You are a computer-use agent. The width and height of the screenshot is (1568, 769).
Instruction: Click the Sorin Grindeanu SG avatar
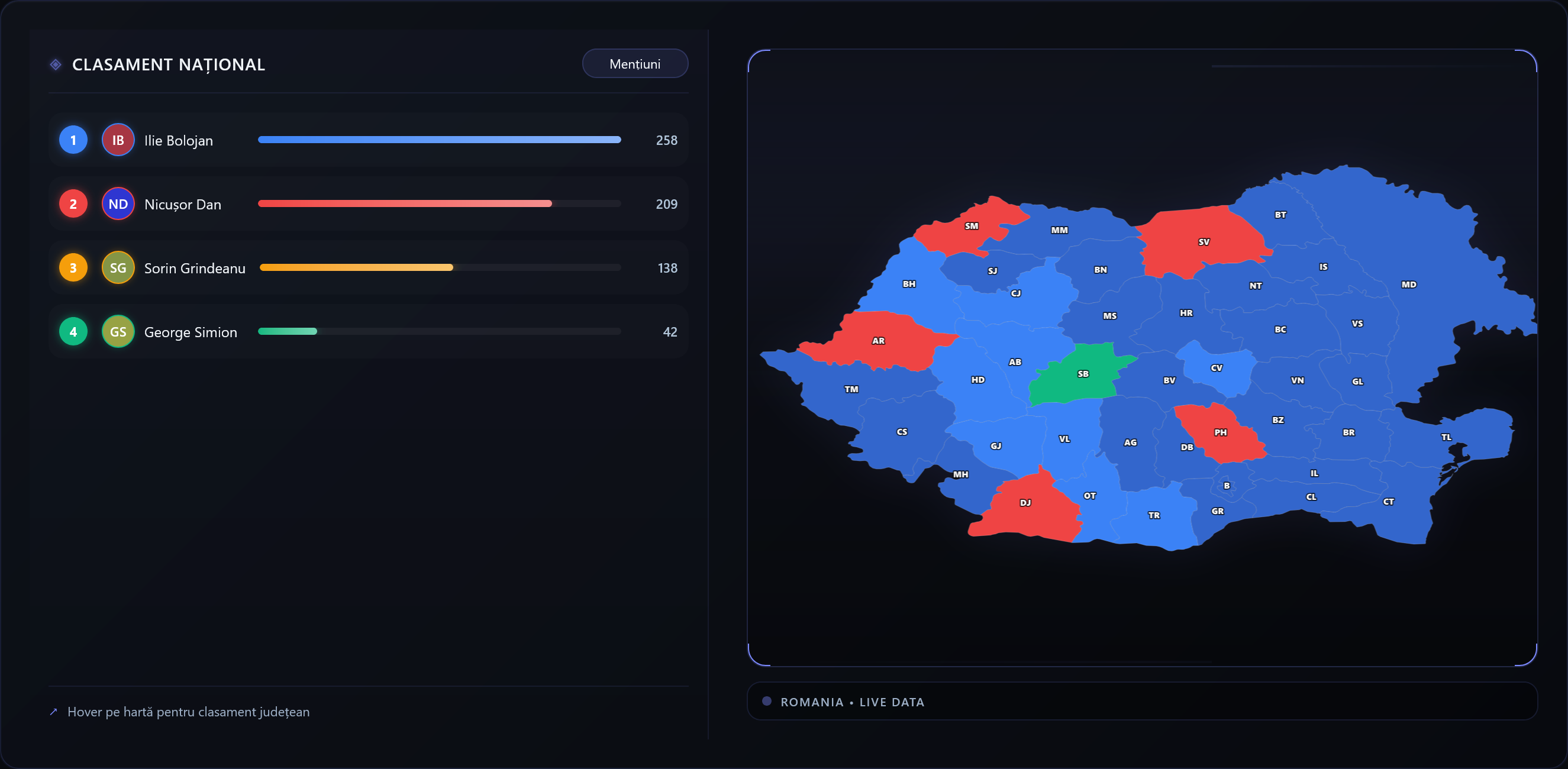[x=118, y=268]
